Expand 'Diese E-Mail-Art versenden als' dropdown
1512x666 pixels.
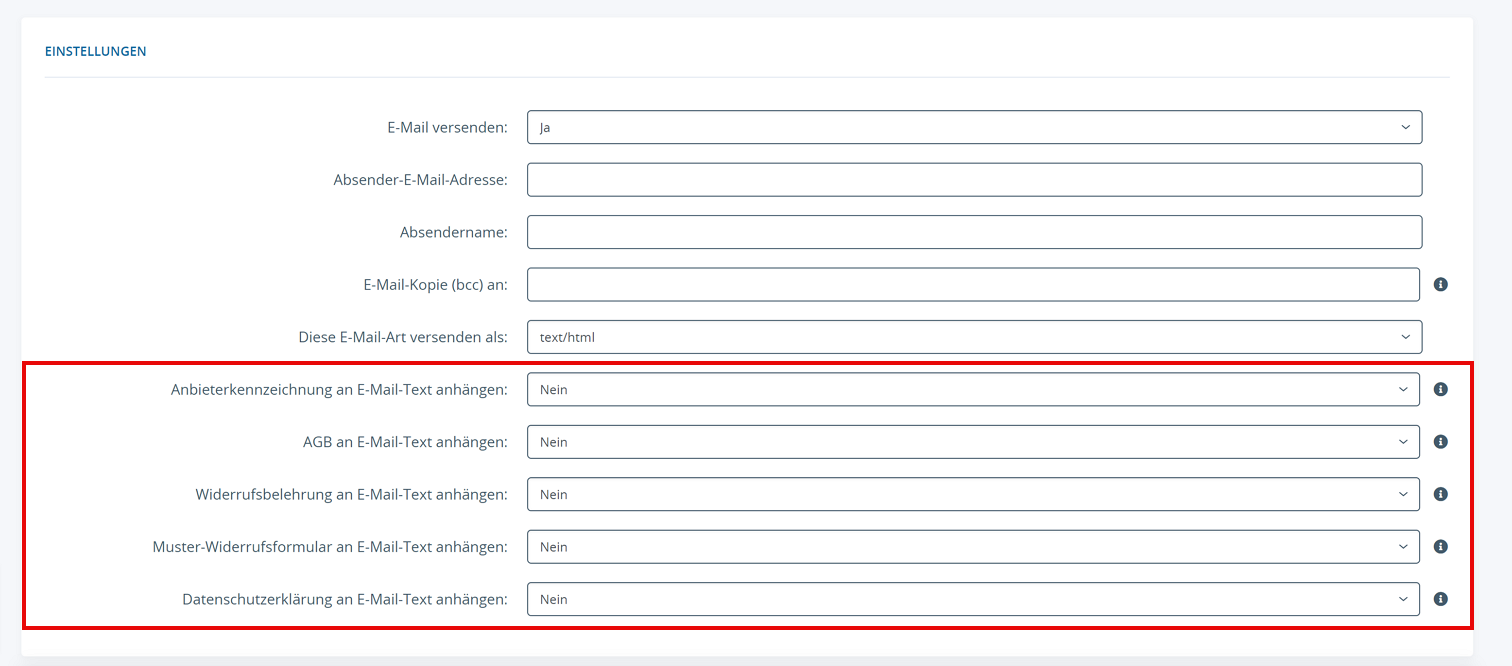[973, 337]
